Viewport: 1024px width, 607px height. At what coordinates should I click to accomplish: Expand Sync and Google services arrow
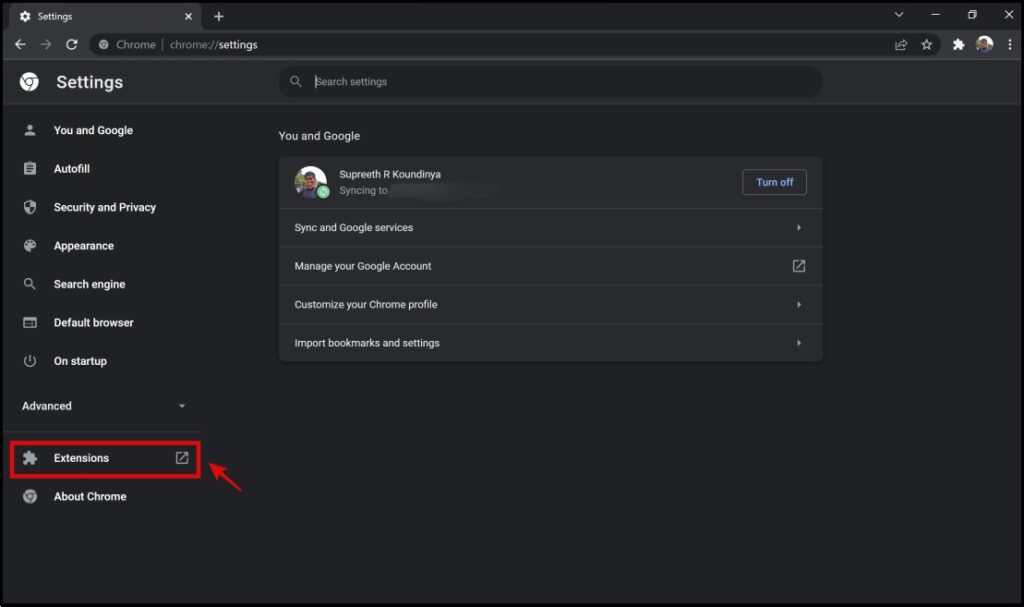coord(799,227)
